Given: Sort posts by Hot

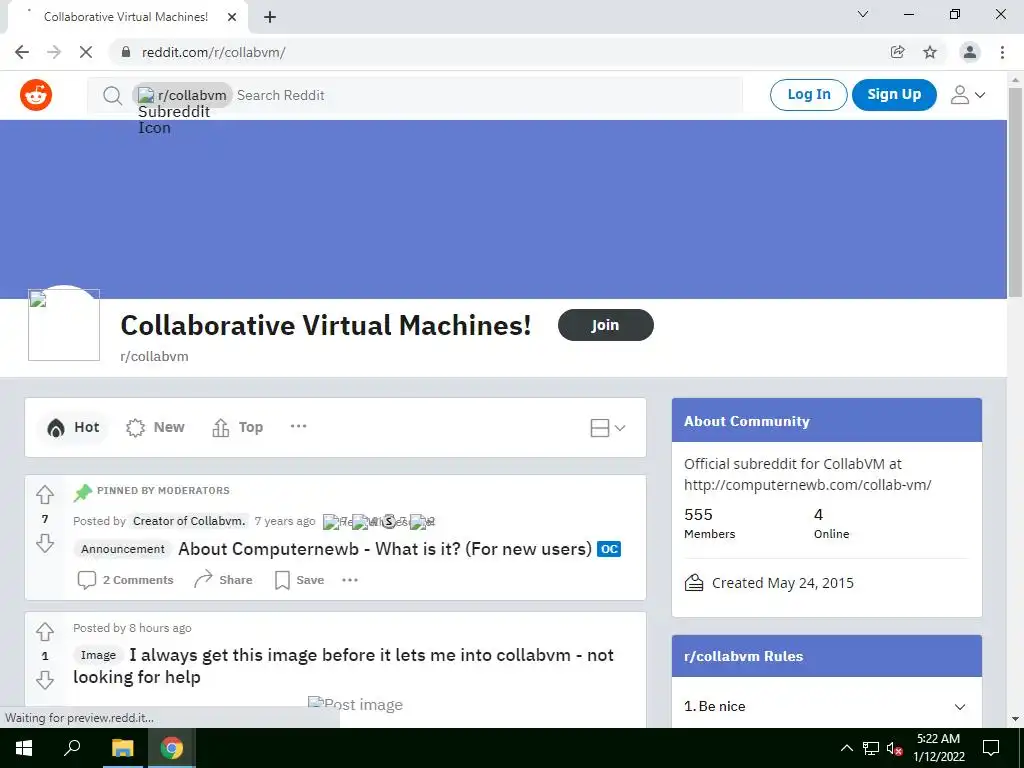Looking at the screenshot, I should (x=73, y=427).
